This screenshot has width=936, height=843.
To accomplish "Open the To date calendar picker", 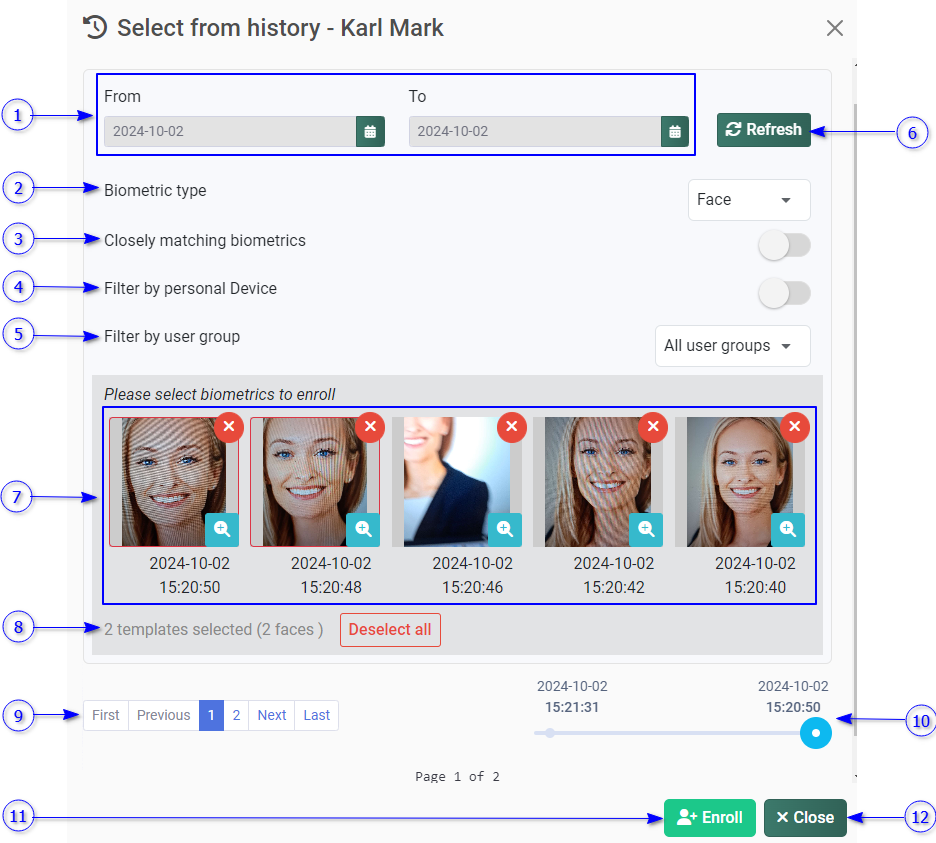I will (675, 131).
